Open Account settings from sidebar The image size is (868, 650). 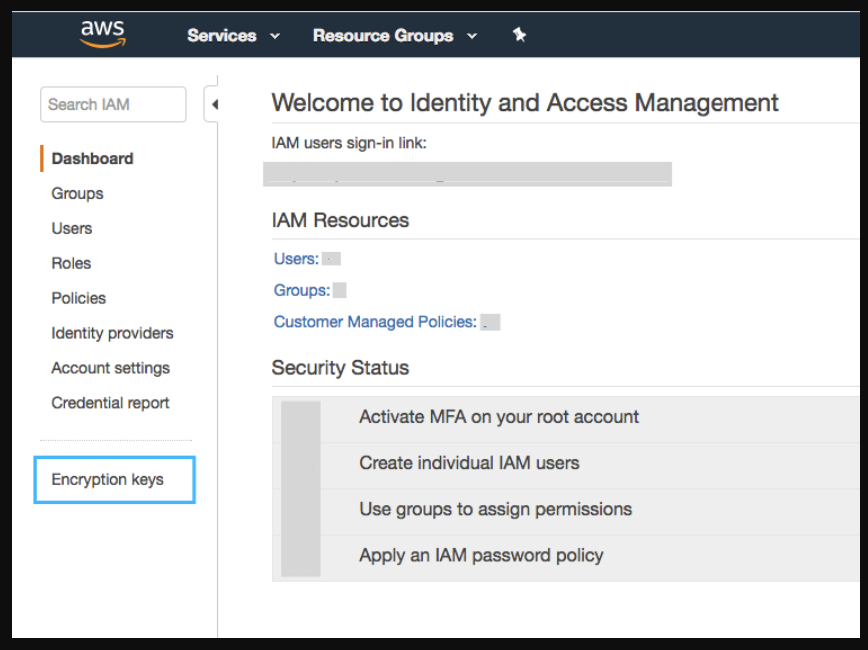point(110,368)
